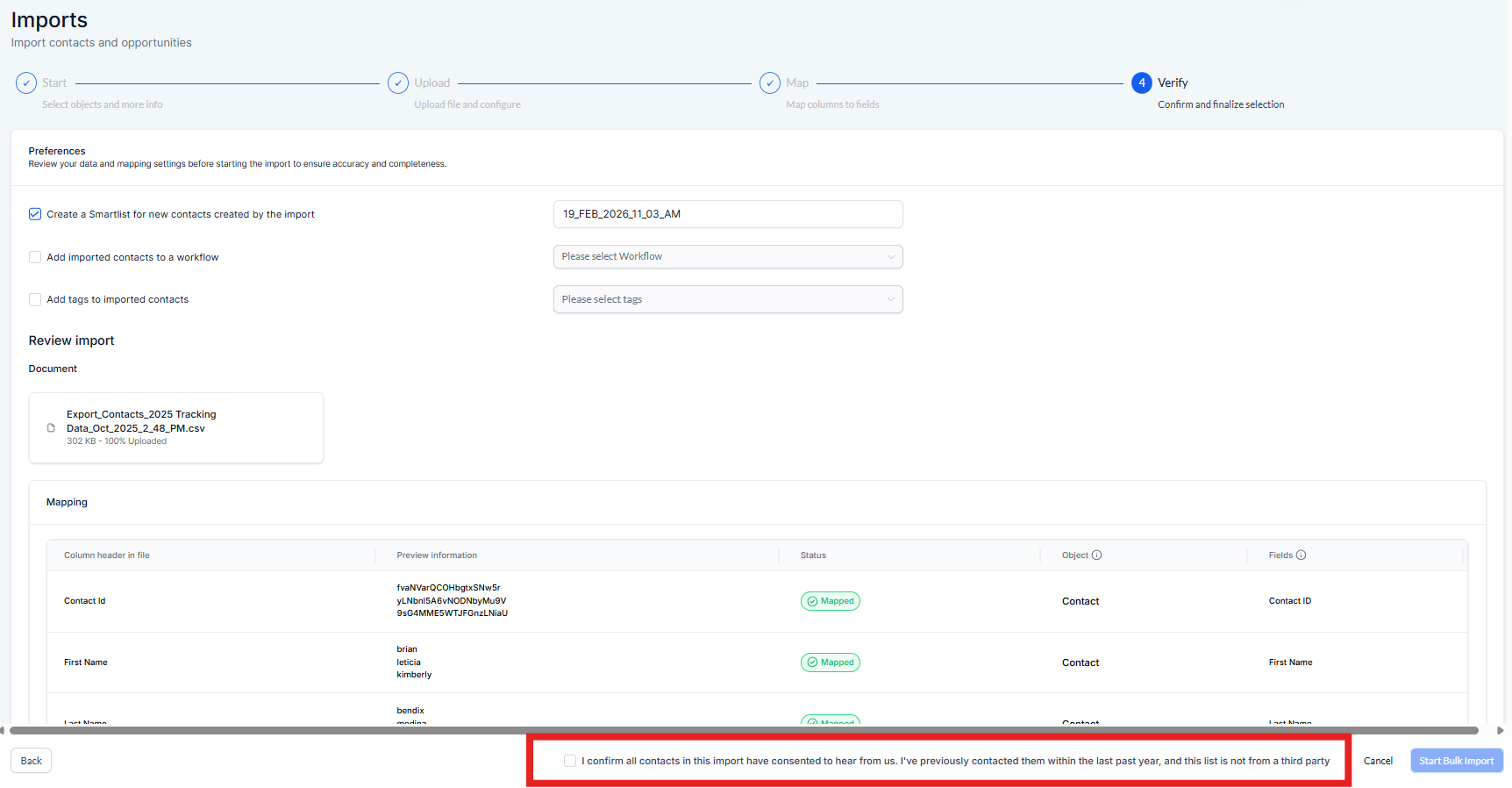Screen dimensions: 1512x788
Task: Uncheck Create a Smartlist for new contacts
Action: [35, 214]
